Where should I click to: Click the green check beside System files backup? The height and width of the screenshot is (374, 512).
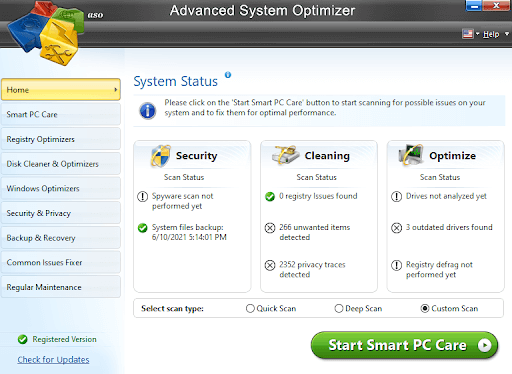coord(142,228)
